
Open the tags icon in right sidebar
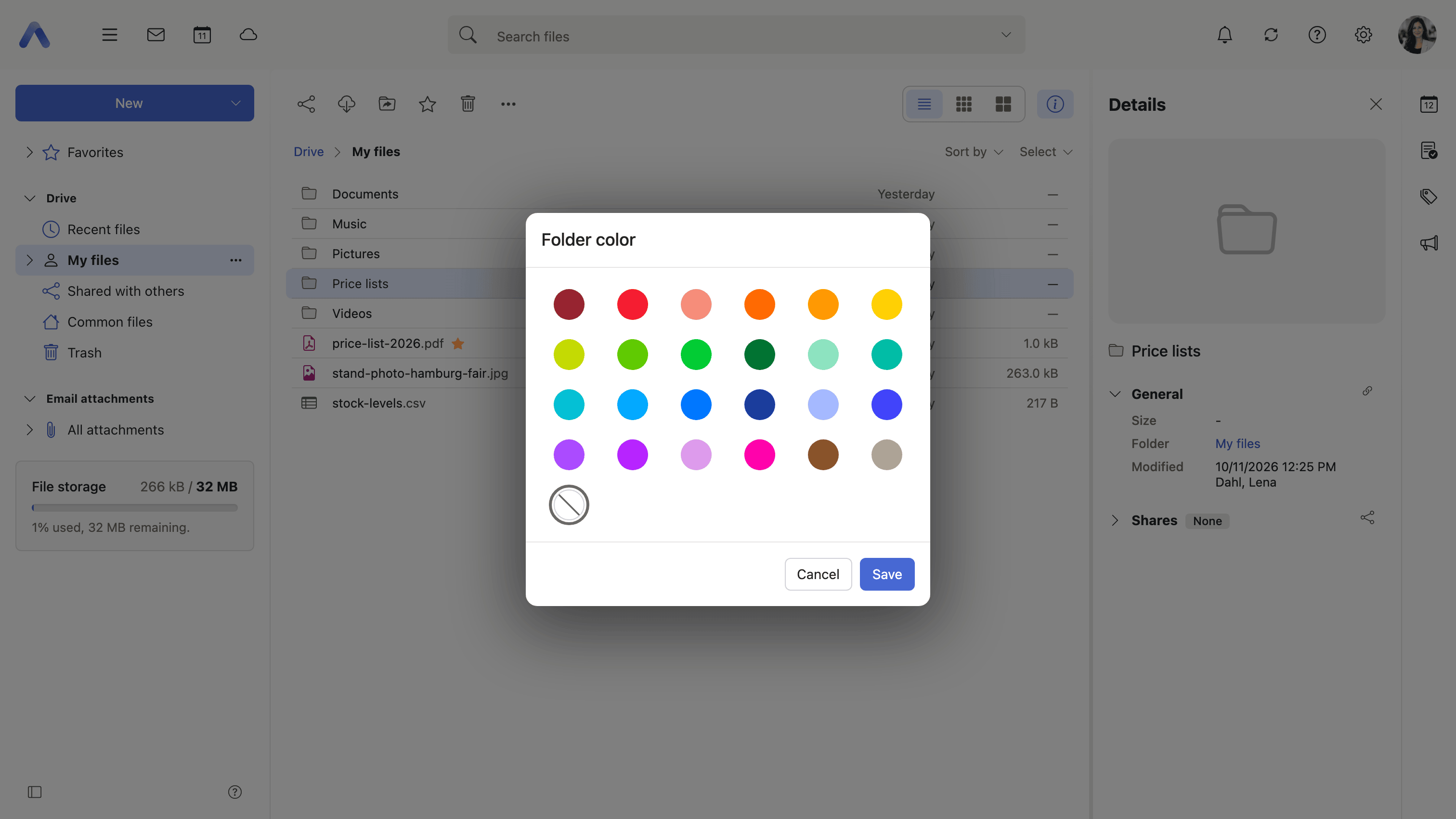(x=1428, y=197)
